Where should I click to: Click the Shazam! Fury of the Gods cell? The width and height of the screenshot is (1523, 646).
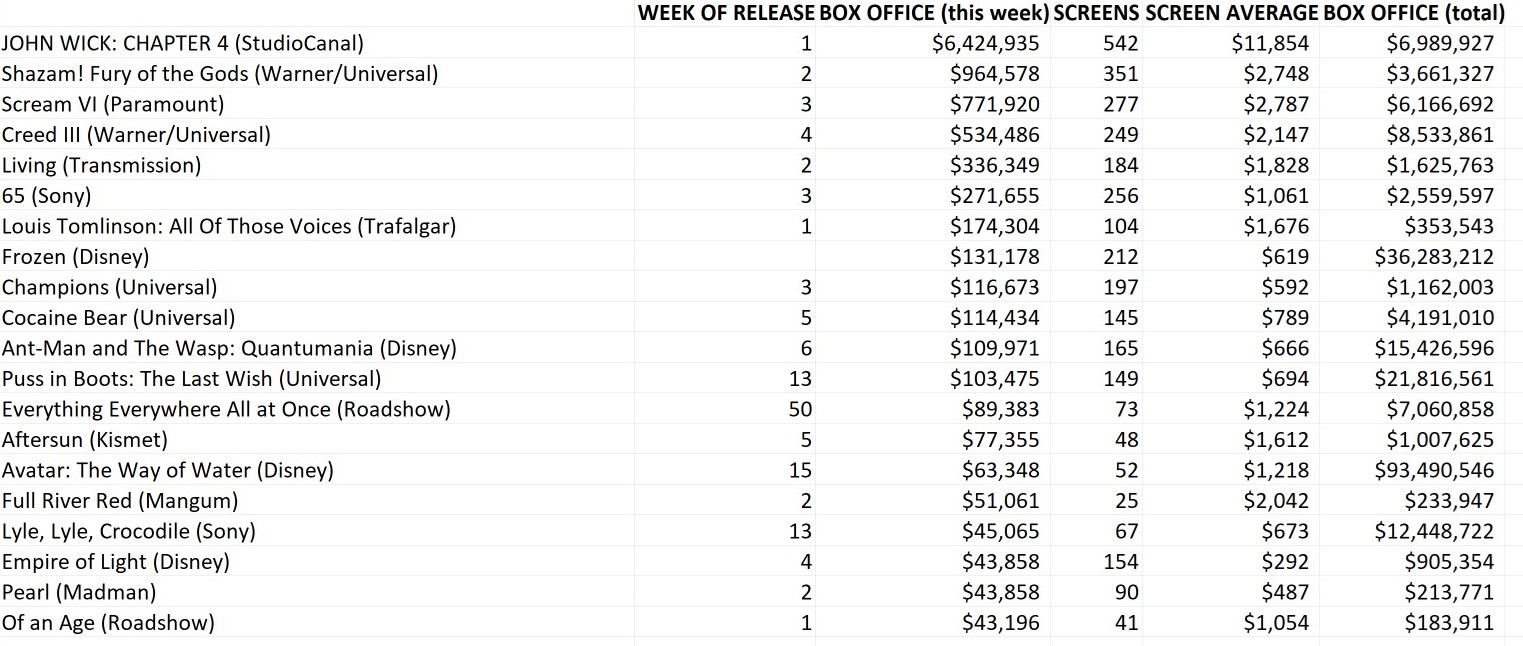coord(220,74)
